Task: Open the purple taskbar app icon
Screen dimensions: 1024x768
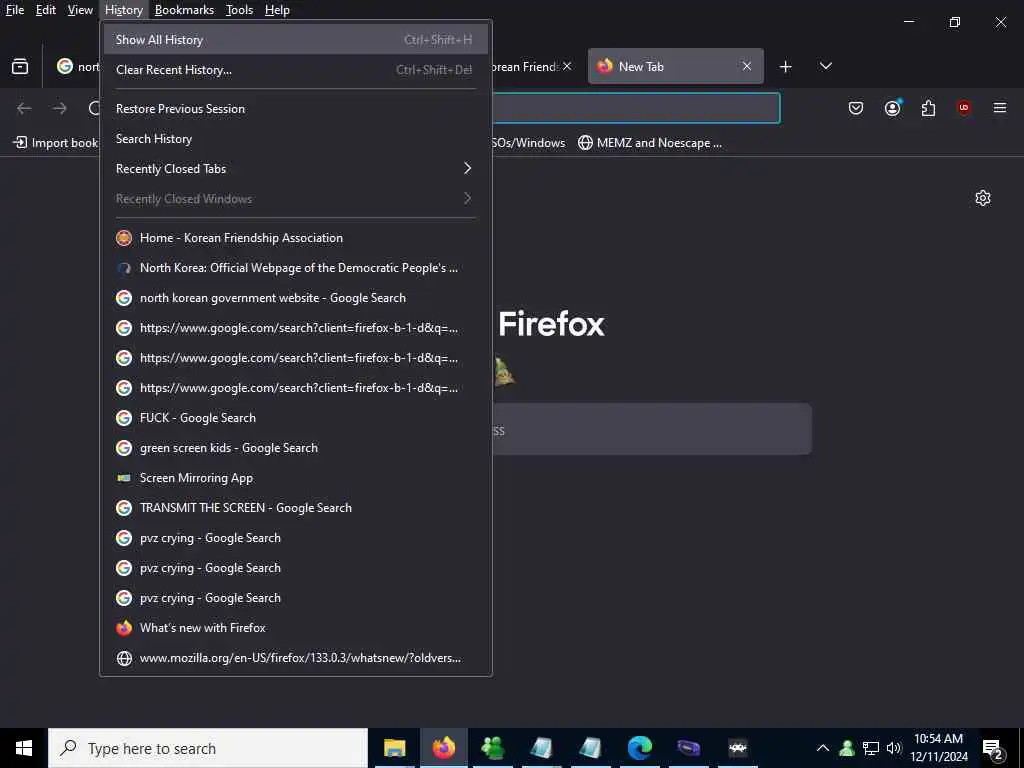Action: coord(688,748)
